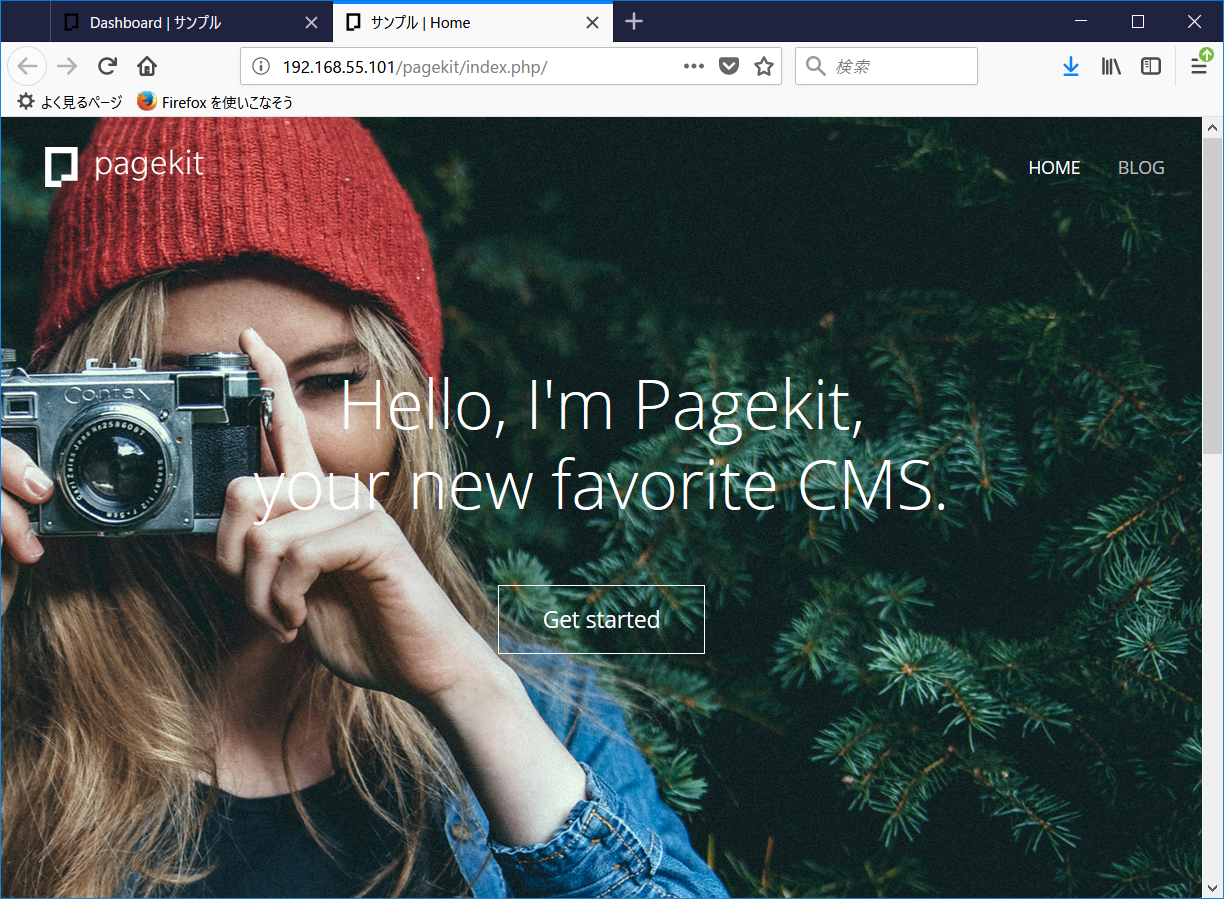Reload the current page
This screenshot has height=899, width=1224.
tap(107, 66)
